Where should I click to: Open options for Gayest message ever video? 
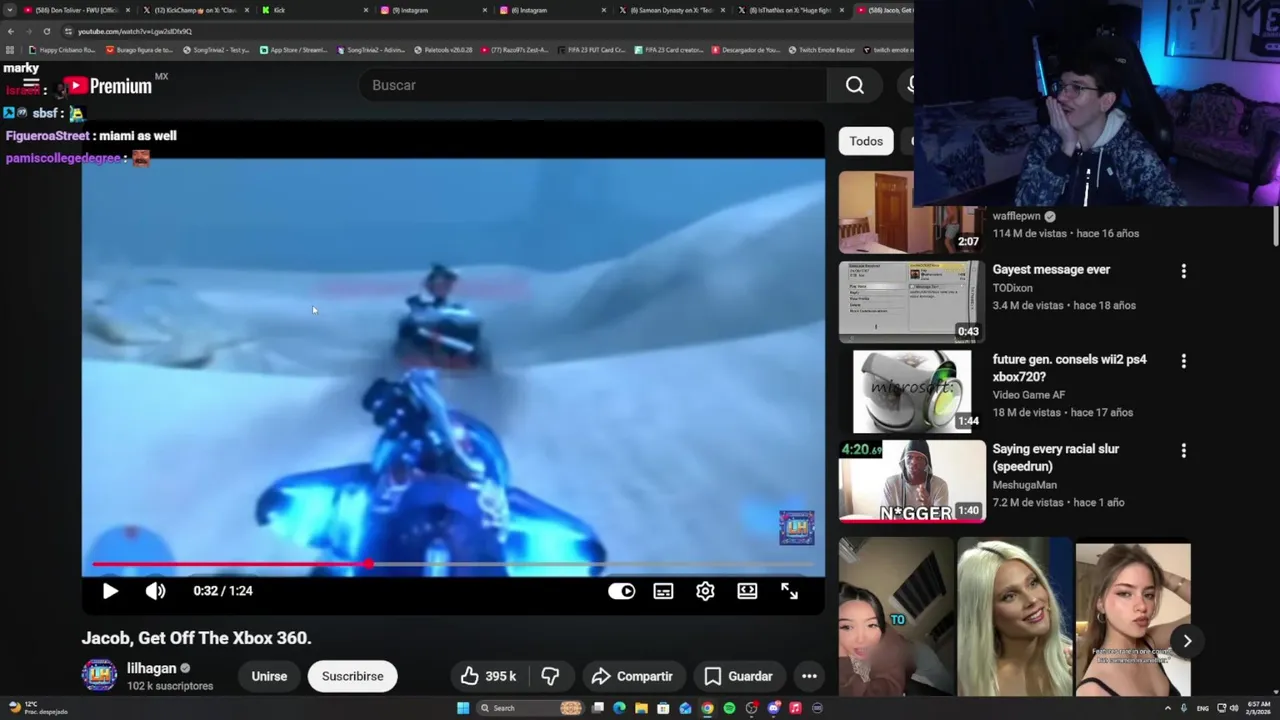pos(1184,271)
